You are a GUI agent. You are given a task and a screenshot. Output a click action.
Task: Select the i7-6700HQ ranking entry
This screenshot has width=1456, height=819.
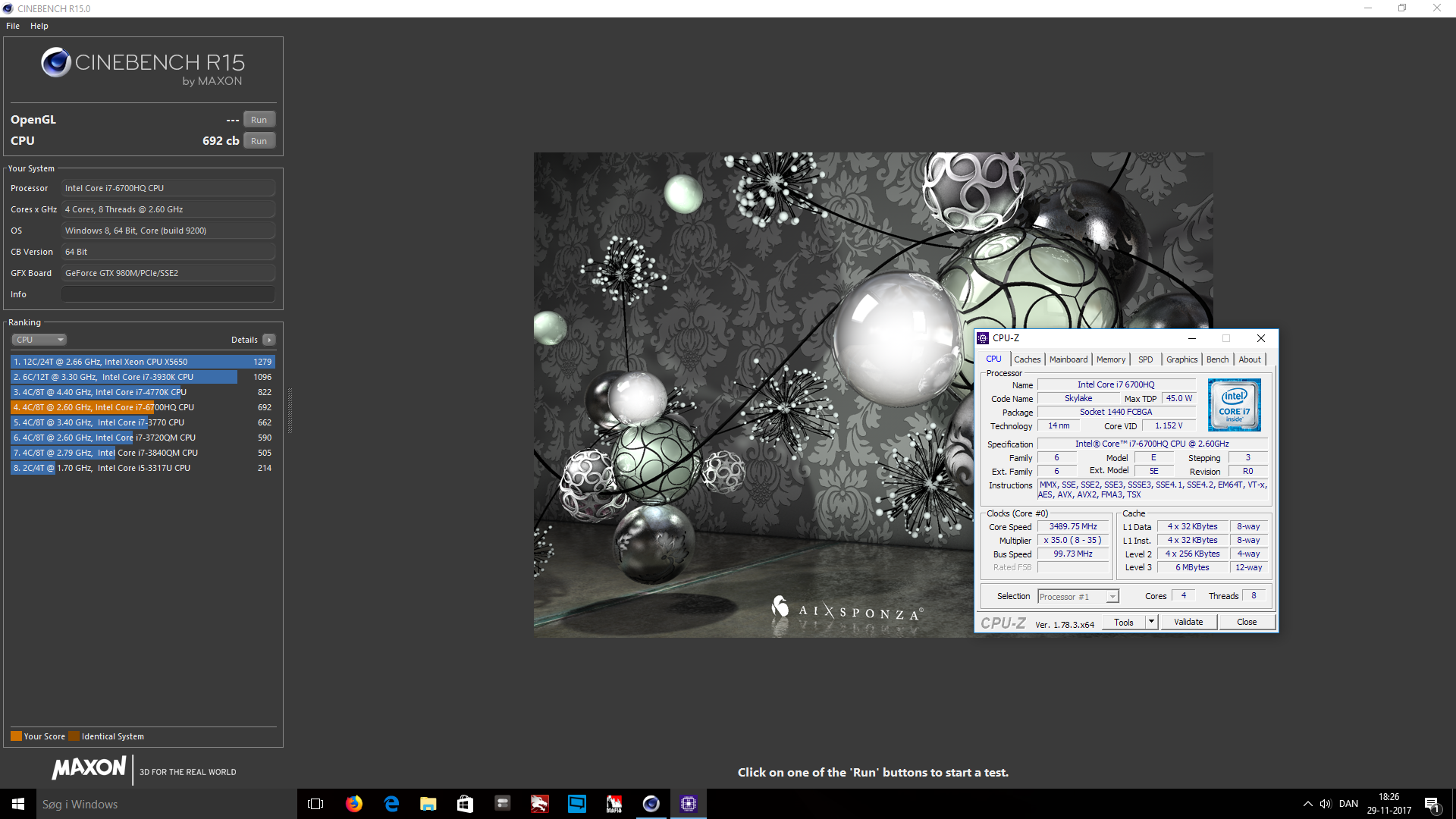[143, 407]
